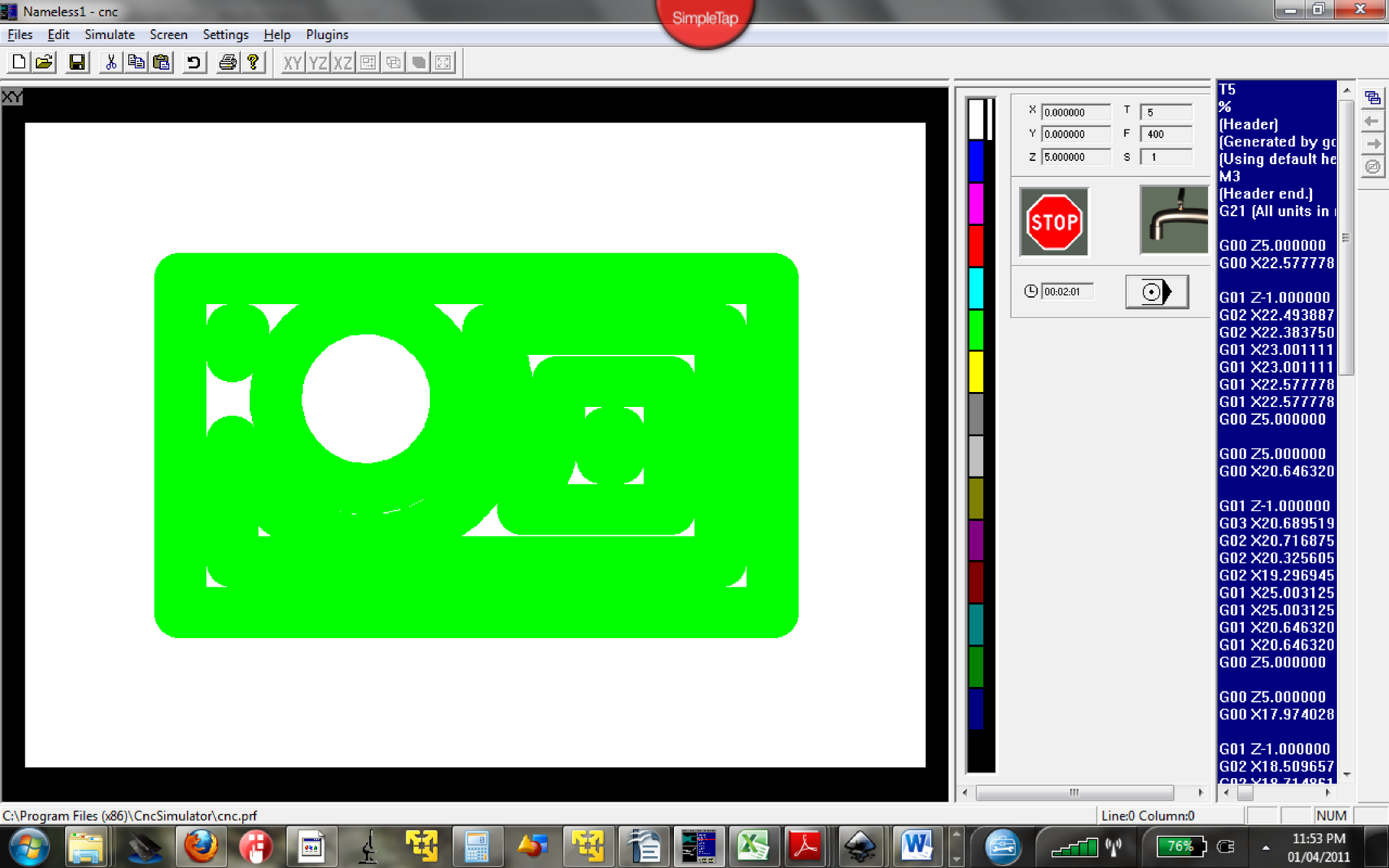Click the Undo arrow icon
The width and height of the screenshot is (1389, 868).
[193, 63]
